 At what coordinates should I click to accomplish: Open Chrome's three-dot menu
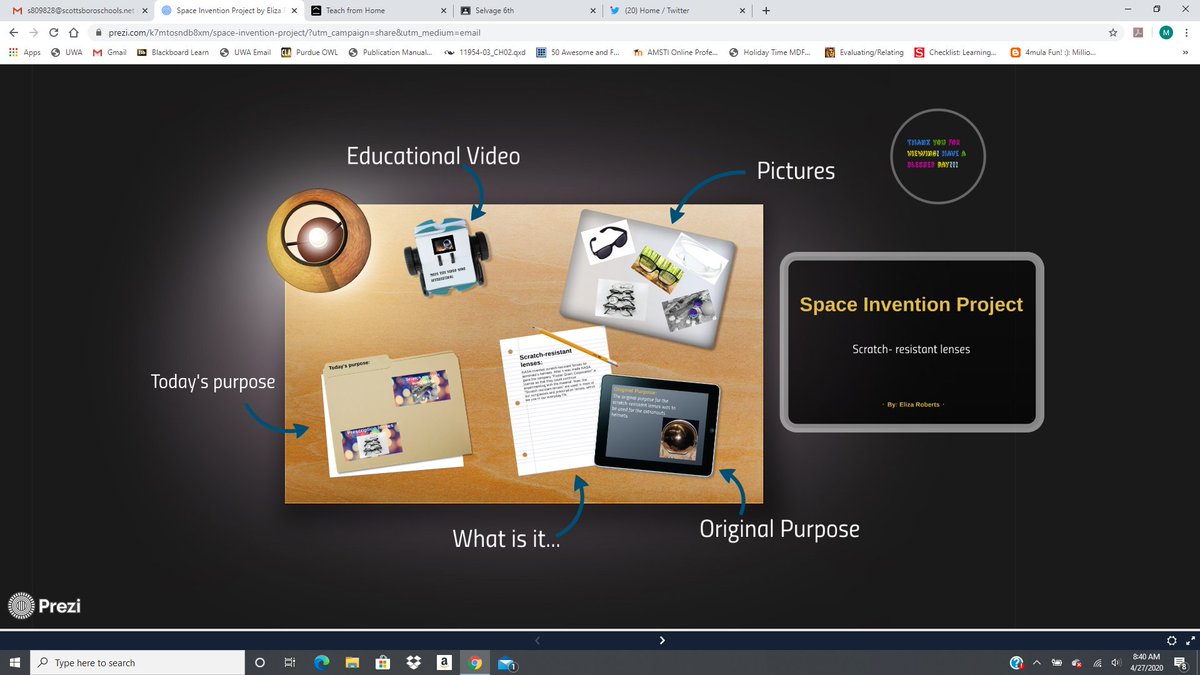pos(1189,32)
